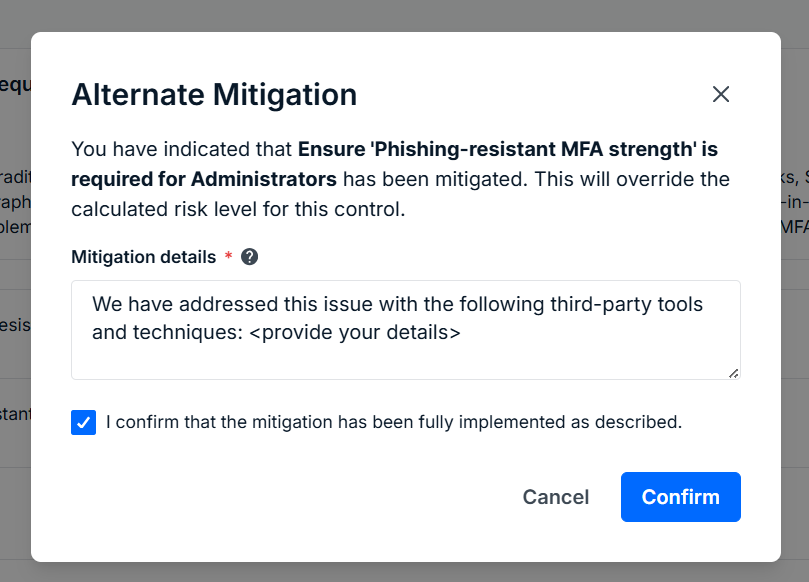809x582 pixels.
Task: Click 'has been mitigated' description text
Action: (x=435, y=179)
